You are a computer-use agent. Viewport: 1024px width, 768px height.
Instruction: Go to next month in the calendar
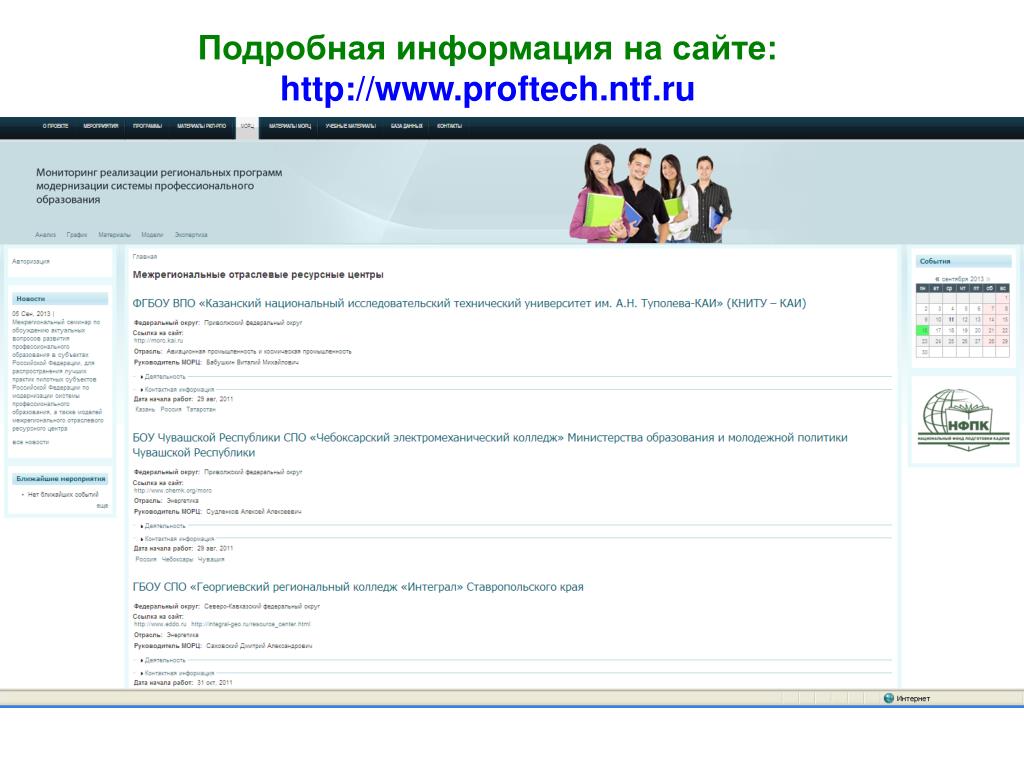click(987, 279)
